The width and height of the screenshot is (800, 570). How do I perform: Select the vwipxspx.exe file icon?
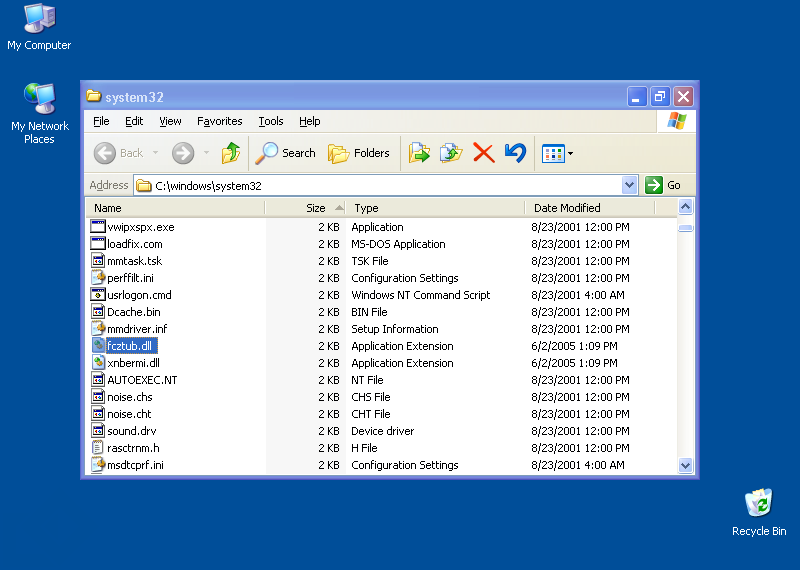97,227
